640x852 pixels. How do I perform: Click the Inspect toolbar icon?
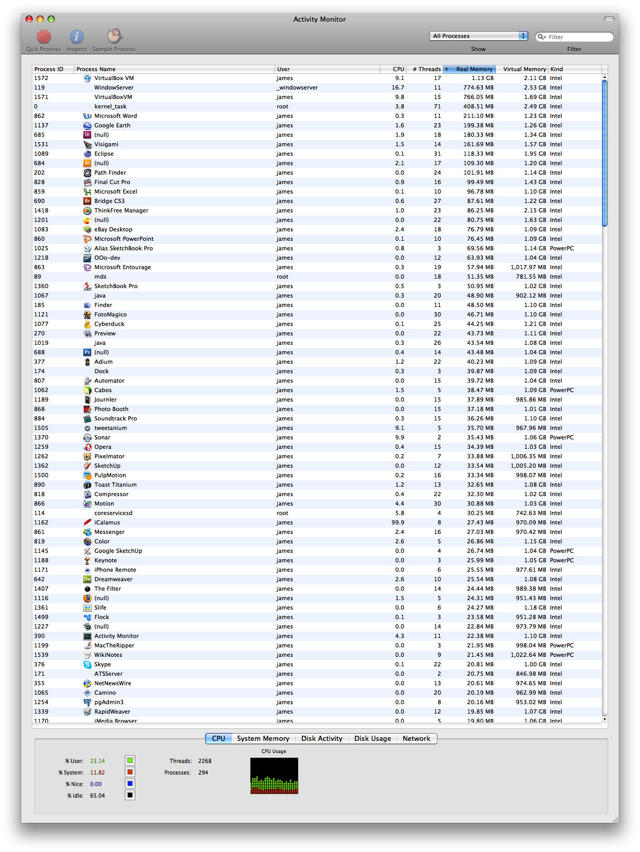(x=77, y=37)
